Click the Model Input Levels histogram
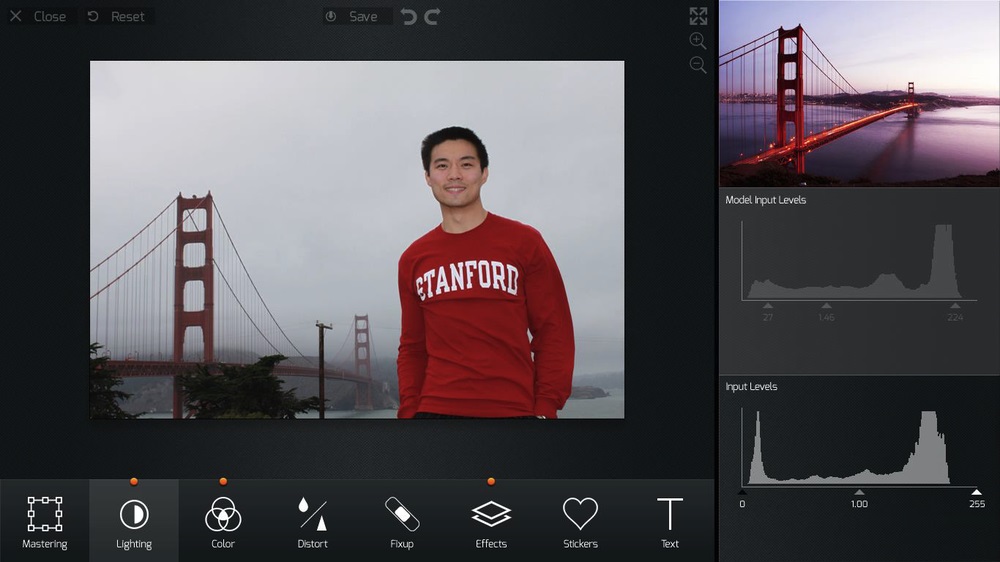The width and height of the screenshot is (1000, 562). point(859,261)
